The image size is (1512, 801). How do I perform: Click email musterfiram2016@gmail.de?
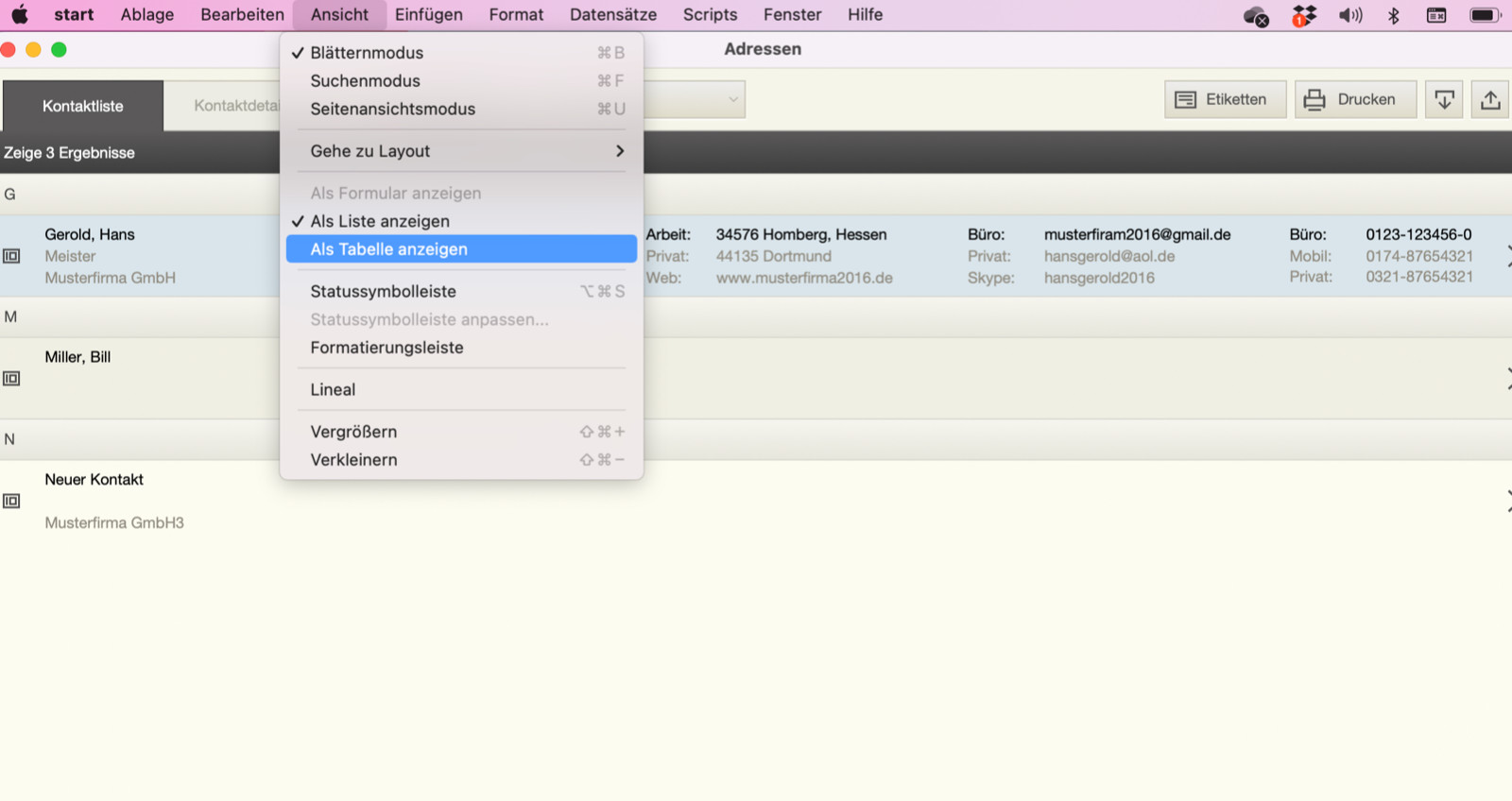pos(1137,234)
